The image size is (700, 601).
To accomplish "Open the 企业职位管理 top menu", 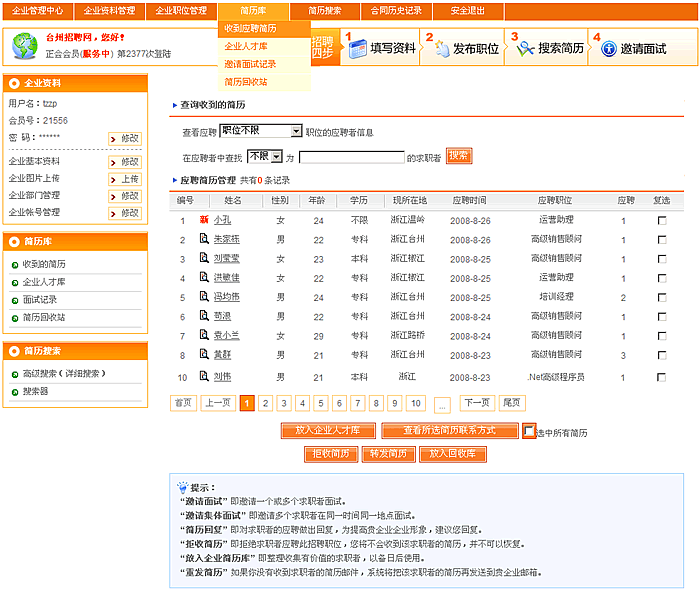I will click(x=180, y=10).
